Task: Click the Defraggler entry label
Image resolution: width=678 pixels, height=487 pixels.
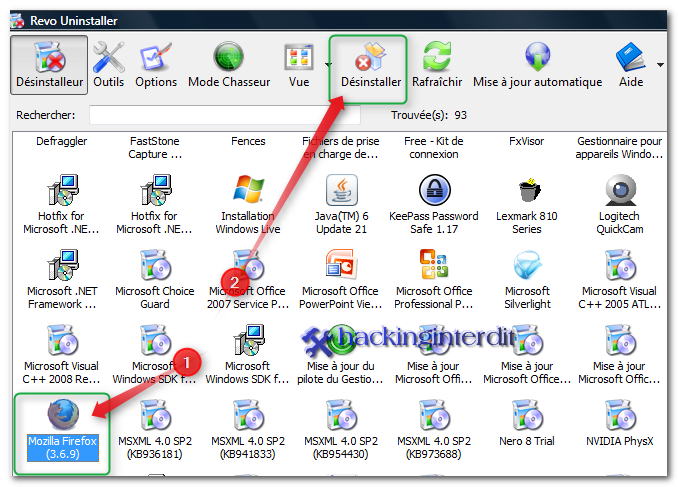Action: 62,141
